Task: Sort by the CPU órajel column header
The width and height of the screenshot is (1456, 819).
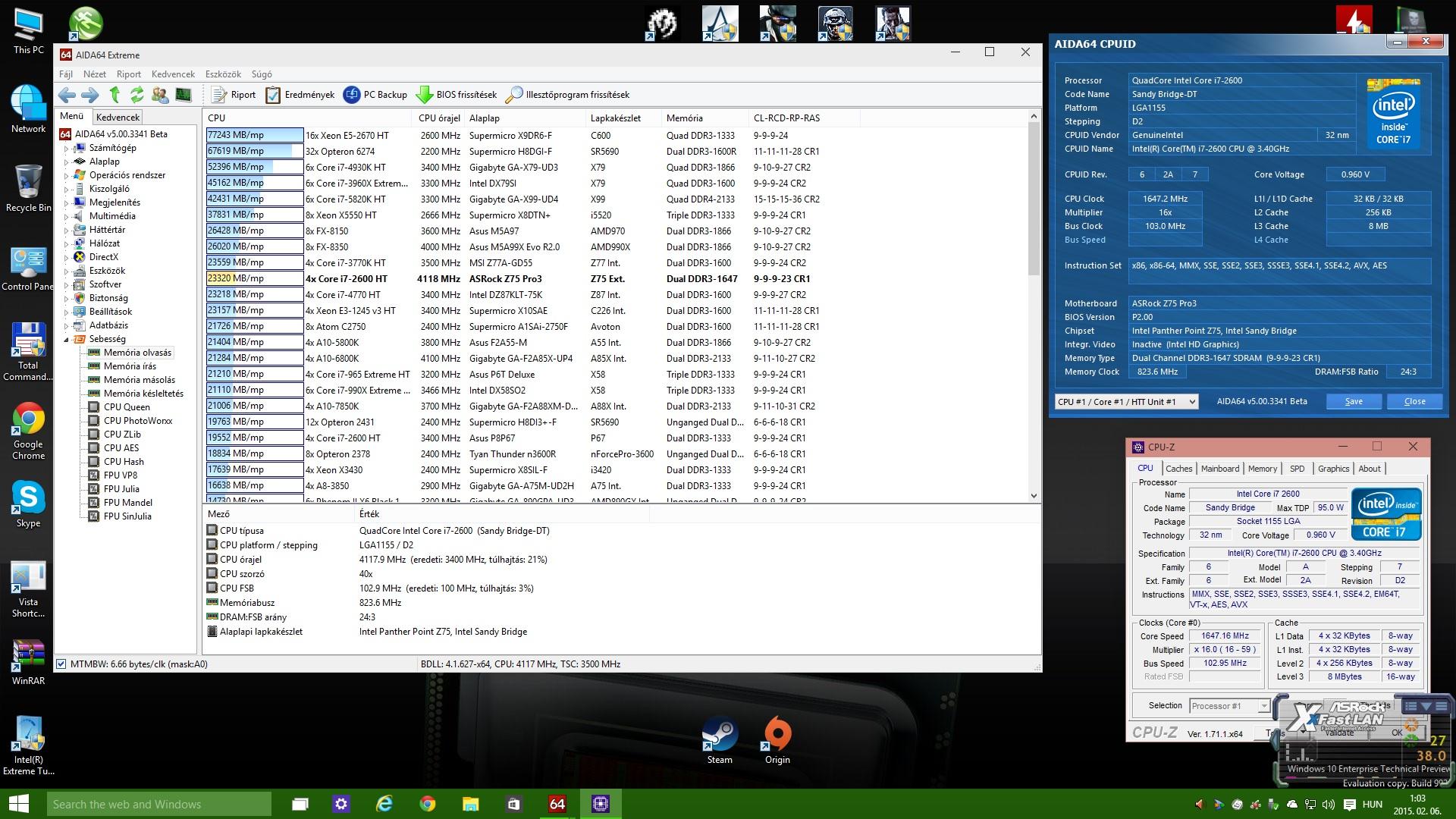Action: pos(439,118)
